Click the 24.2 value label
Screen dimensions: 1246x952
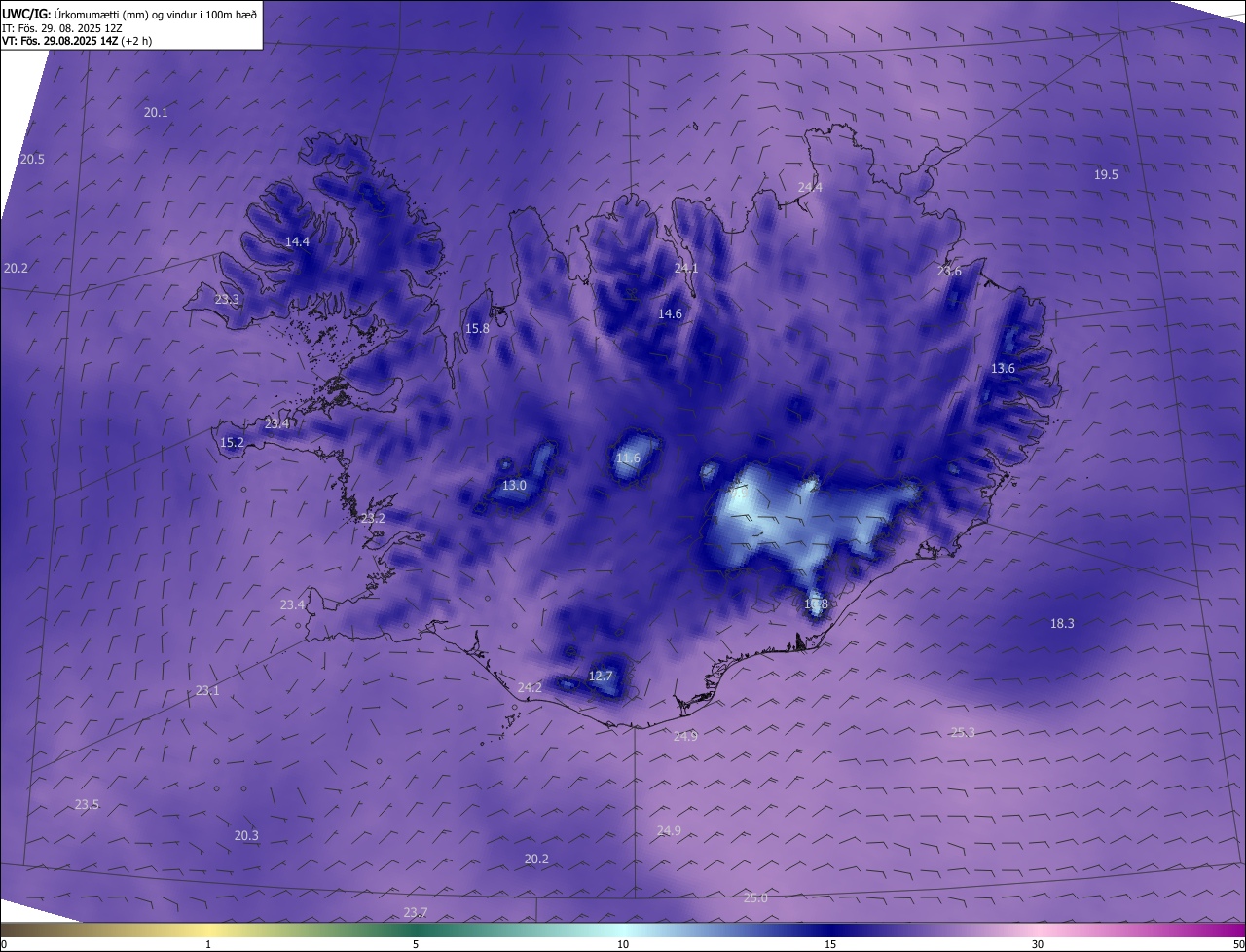530,687
